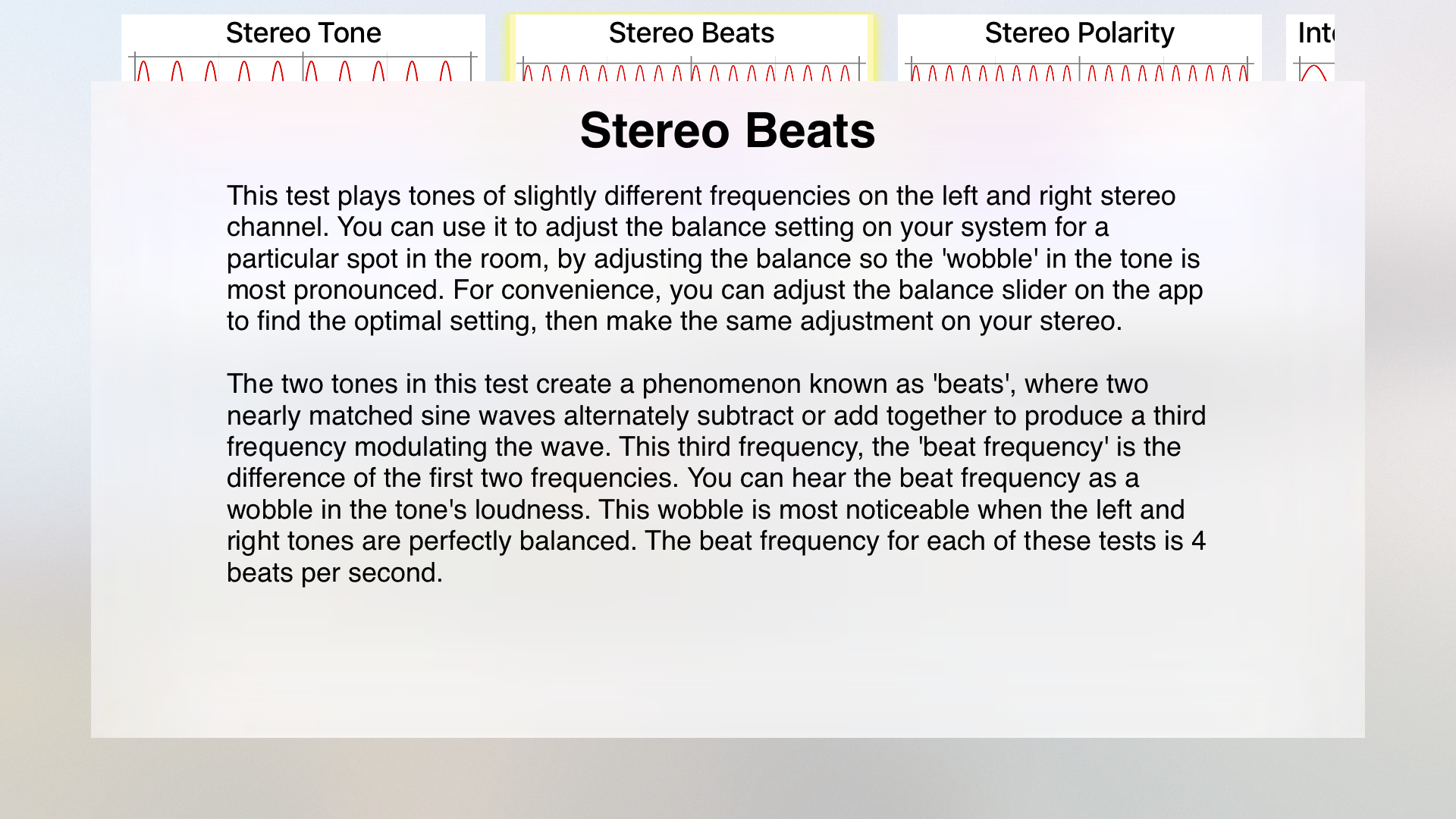Click the line starting 'The two tones in this test'
The image size is (1456, 819).
(x=687, y=384)
